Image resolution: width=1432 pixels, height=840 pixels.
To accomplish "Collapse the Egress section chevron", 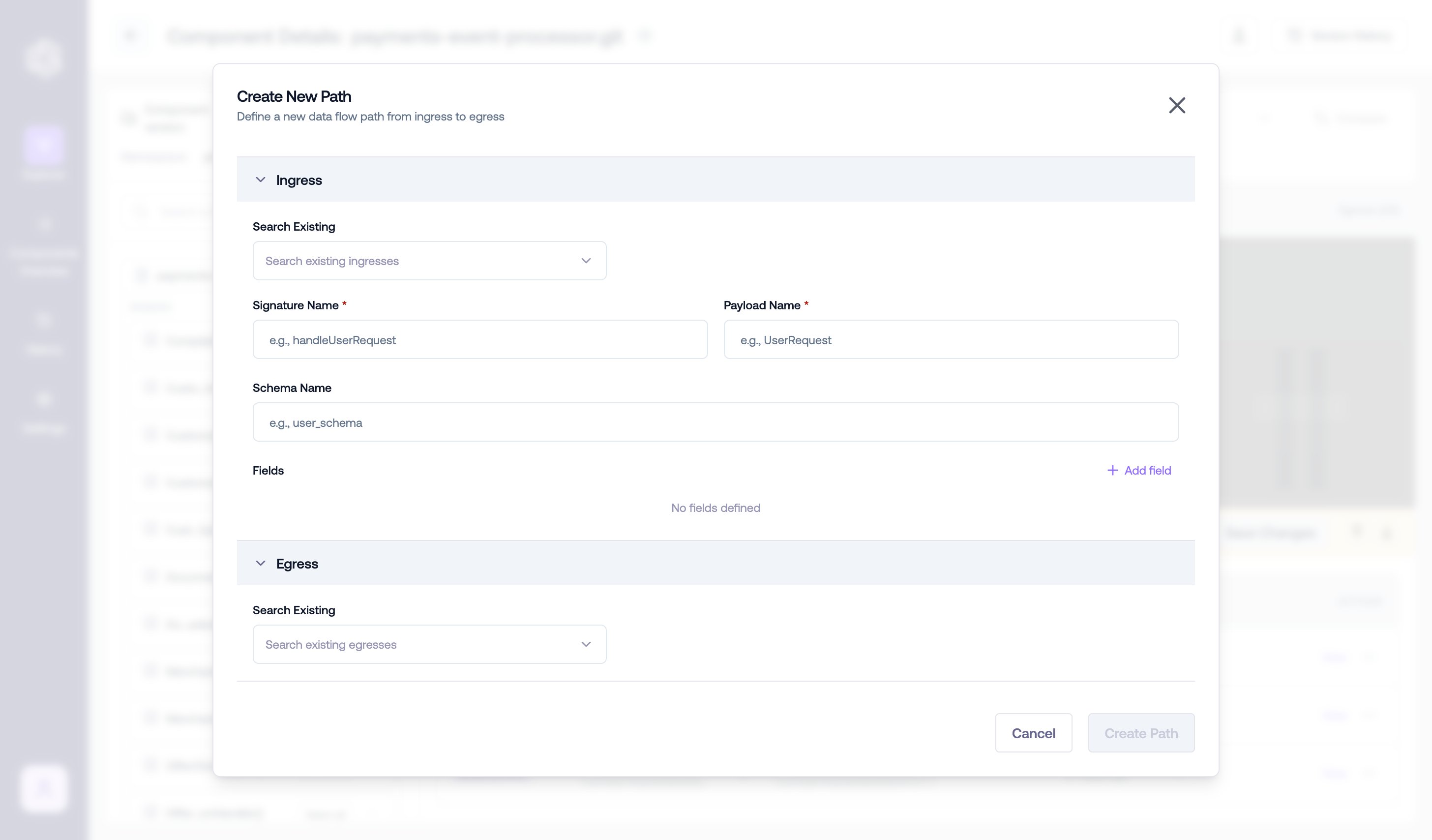I will 260,563.
